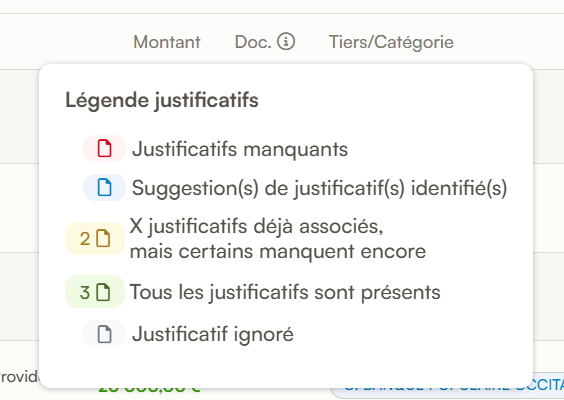564x400 pixels.
Task: Click Tous les justificatifs sont présents text
Action: pos(285,292)
